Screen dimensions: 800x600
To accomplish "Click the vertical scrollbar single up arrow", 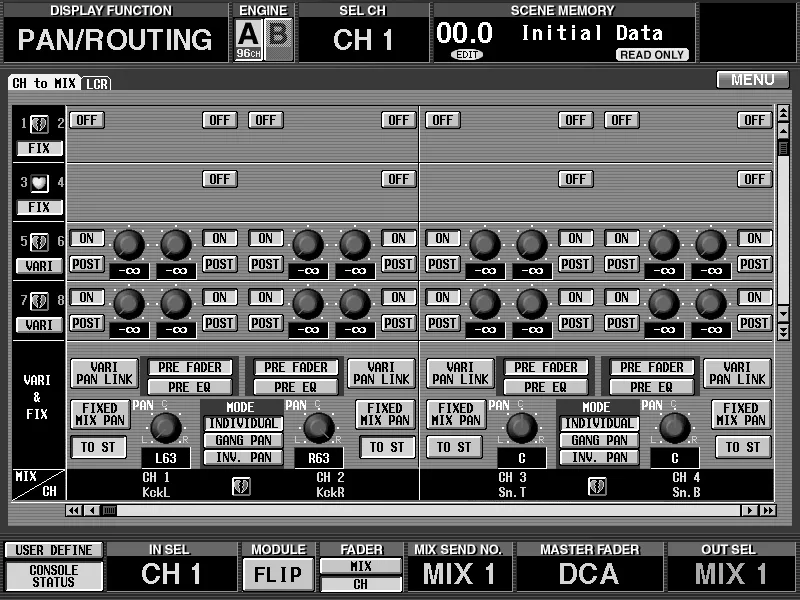I will click(783, 131).
